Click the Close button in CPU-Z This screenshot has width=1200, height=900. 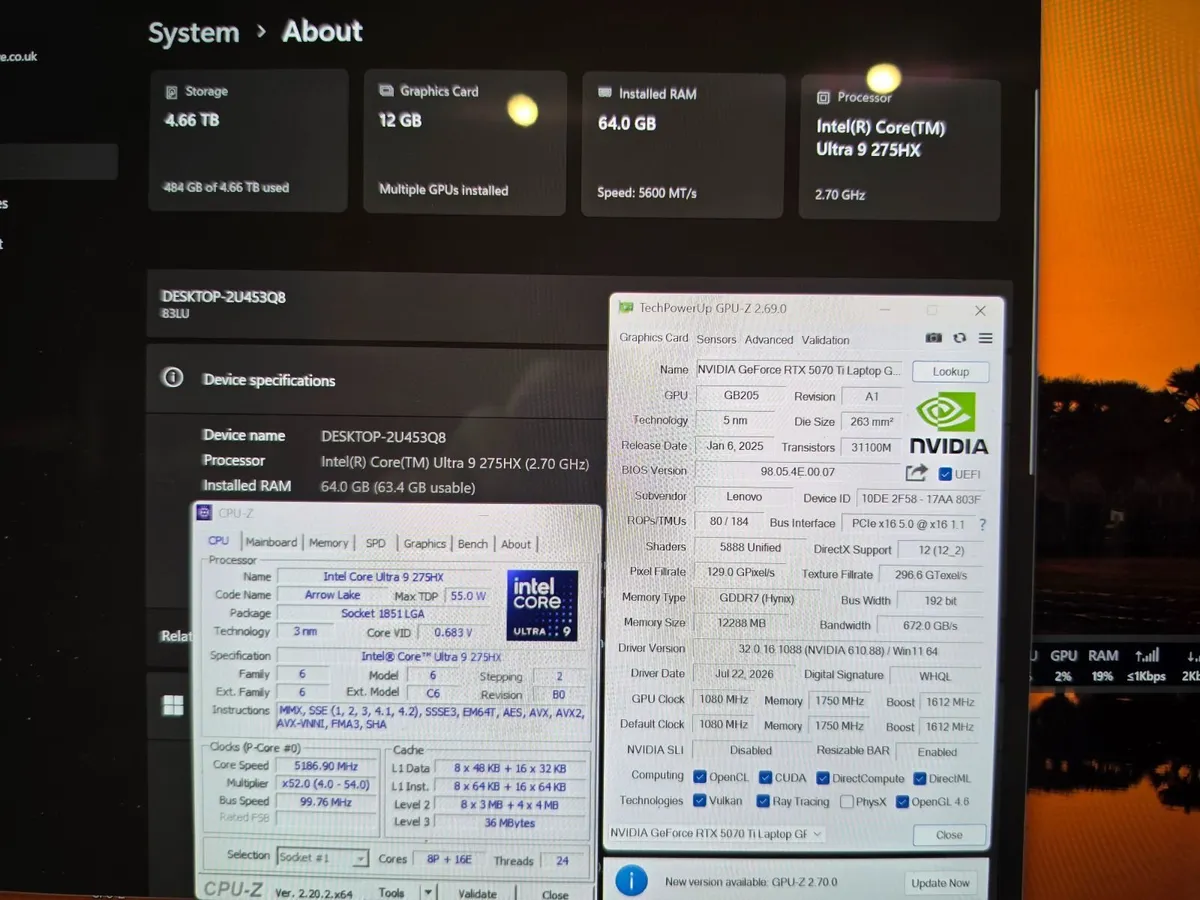tap(554, 894)
